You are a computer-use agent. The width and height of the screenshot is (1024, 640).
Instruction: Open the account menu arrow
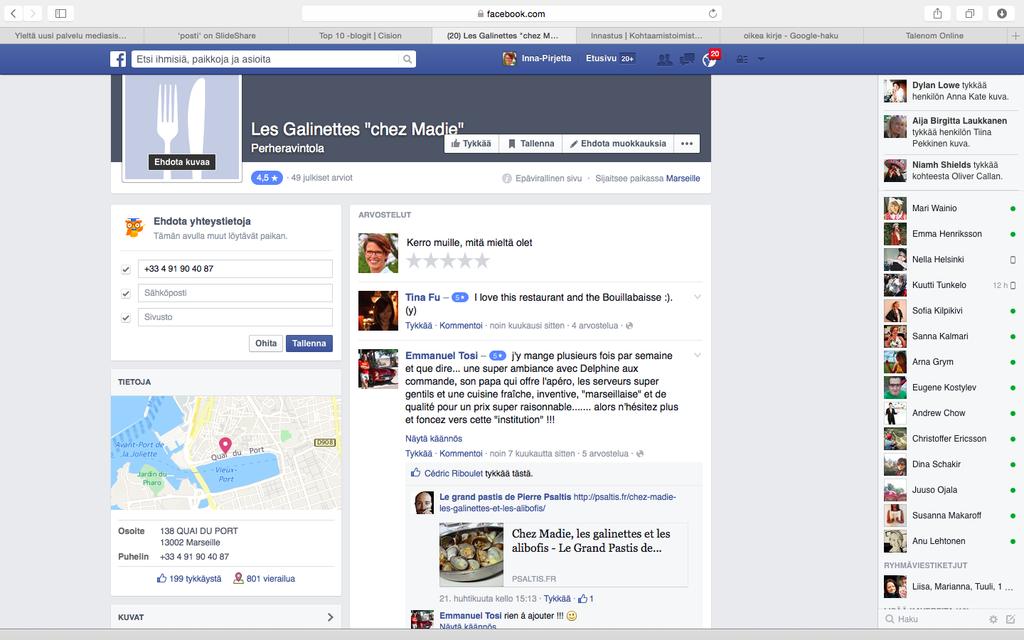point(761,59)
